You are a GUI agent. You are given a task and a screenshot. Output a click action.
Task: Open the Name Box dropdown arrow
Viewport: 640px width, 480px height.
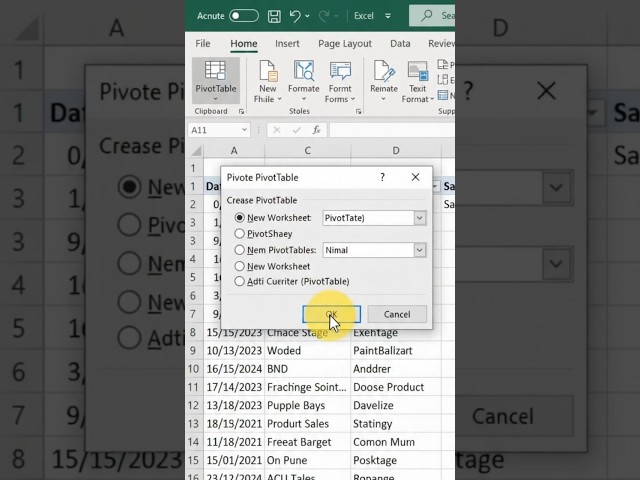click(244, 130)
